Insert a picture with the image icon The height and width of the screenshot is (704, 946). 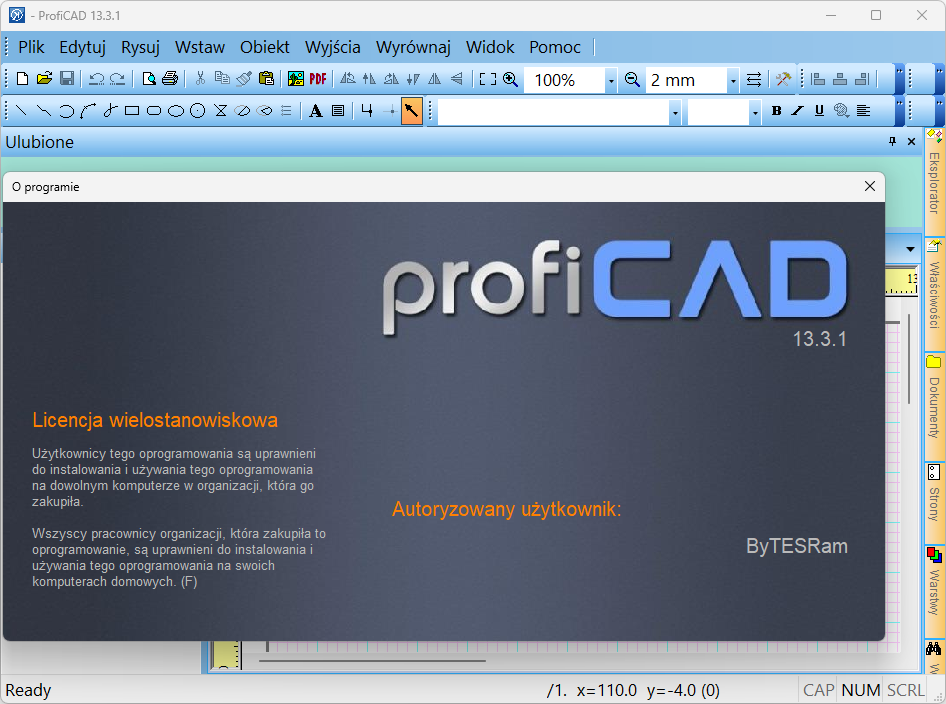click(296, 79)
